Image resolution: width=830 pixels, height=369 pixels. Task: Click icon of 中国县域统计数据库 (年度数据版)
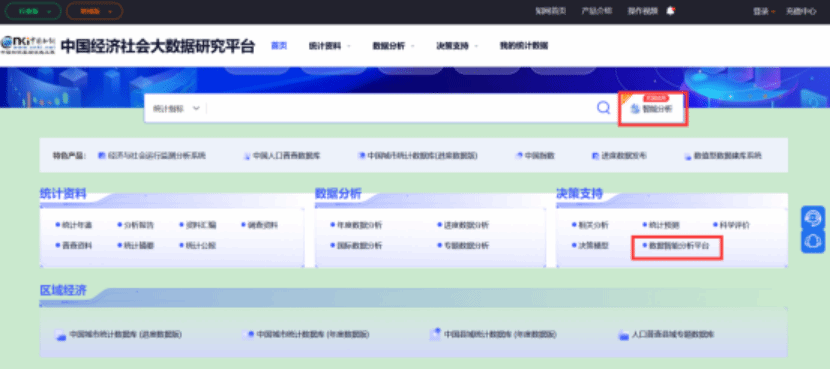click(x=435, y=334)
